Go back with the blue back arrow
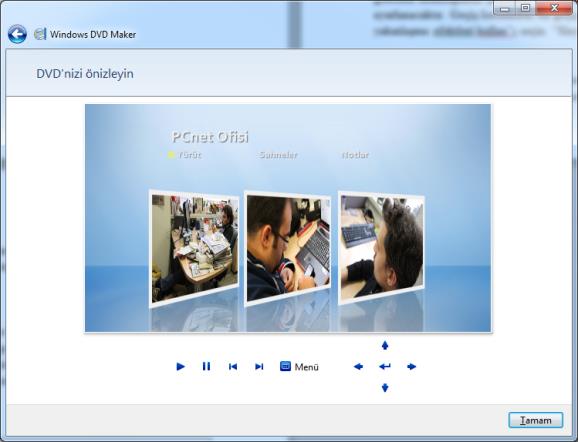Viewport: 578px width, 442px height. point(17,34)
